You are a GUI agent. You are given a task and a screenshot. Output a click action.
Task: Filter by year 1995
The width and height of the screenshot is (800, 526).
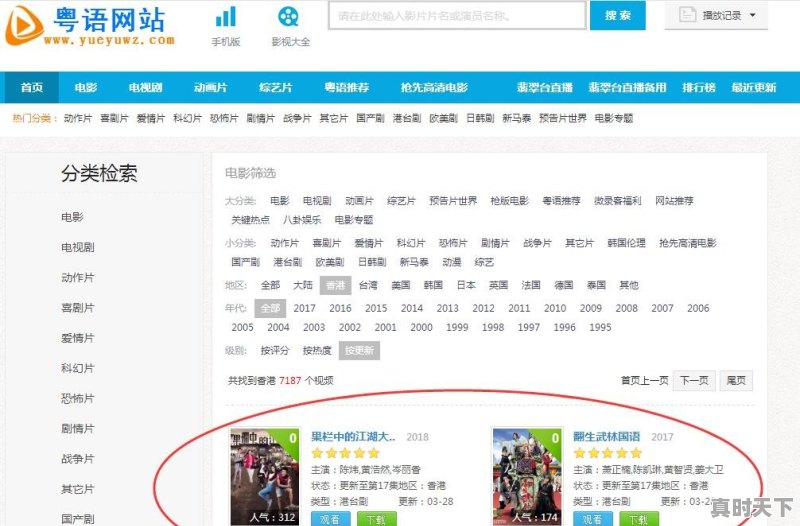pyautogui.click(x=600, y=328)
